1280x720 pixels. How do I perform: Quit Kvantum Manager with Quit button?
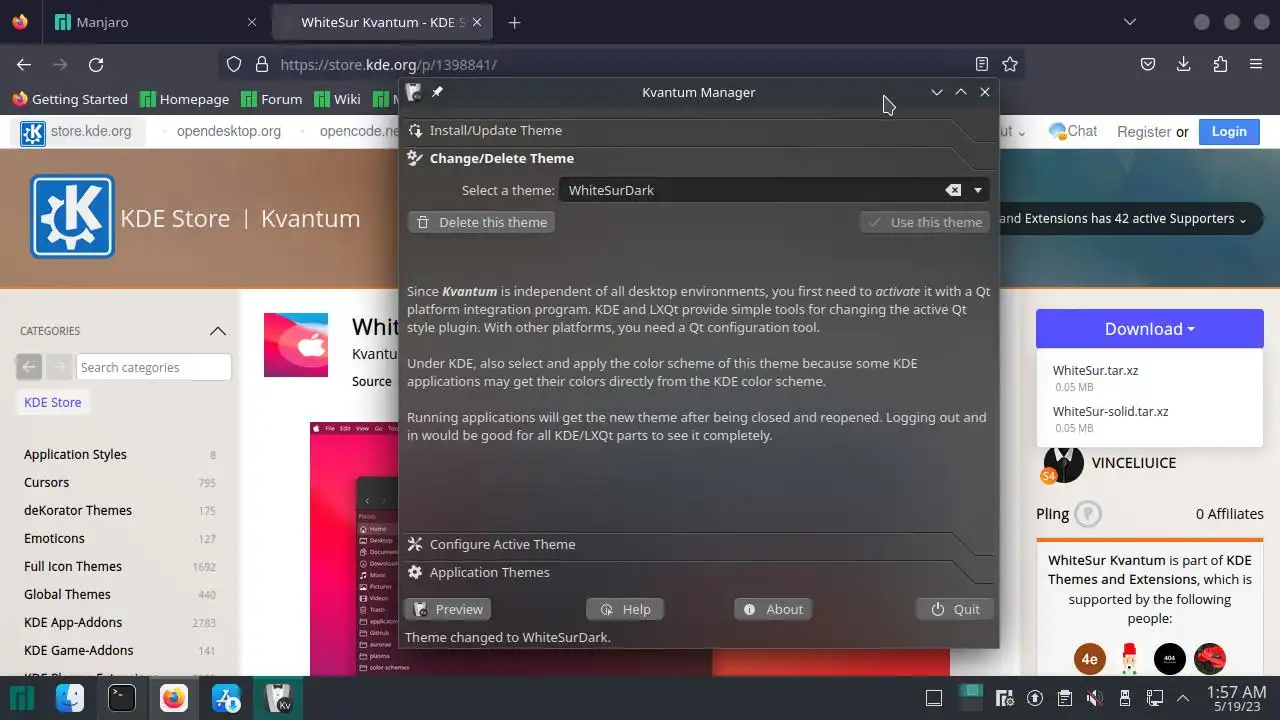(x=955, y=609)
